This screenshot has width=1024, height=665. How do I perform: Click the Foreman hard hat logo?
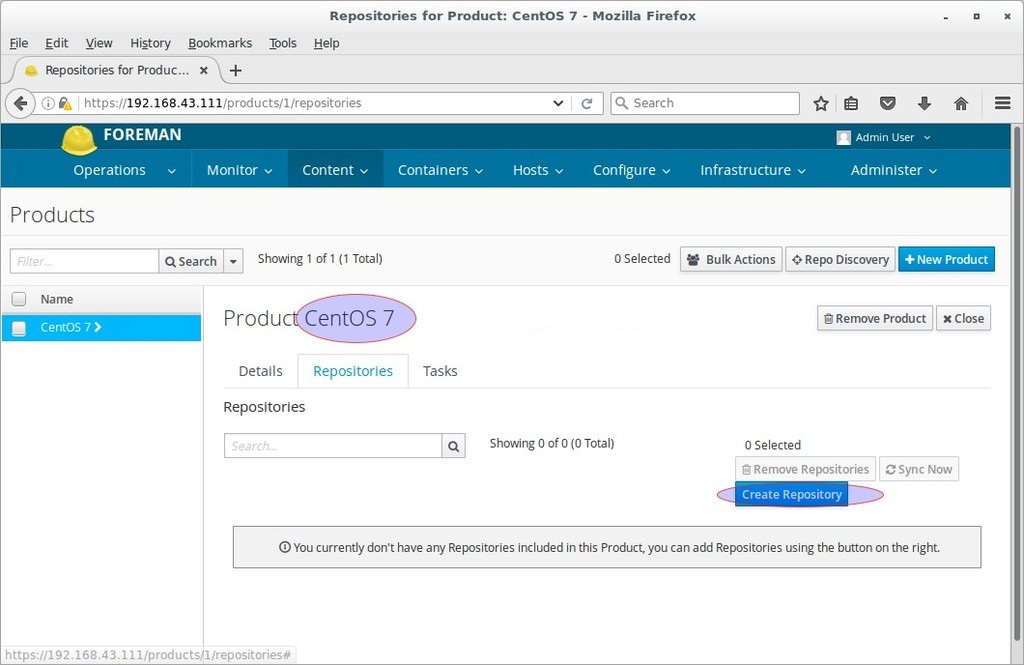click(79, 140)
